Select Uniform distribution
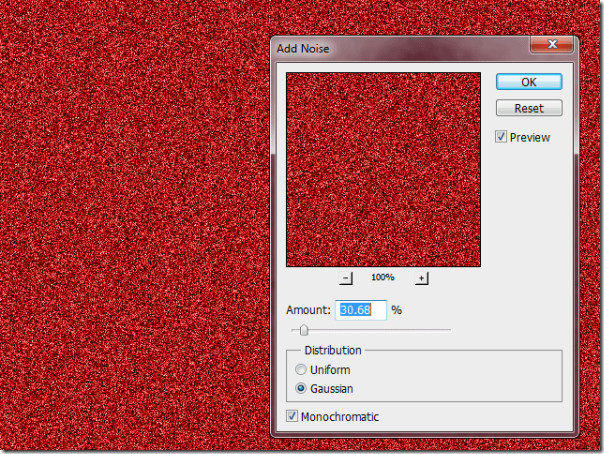 coord(300,370)
